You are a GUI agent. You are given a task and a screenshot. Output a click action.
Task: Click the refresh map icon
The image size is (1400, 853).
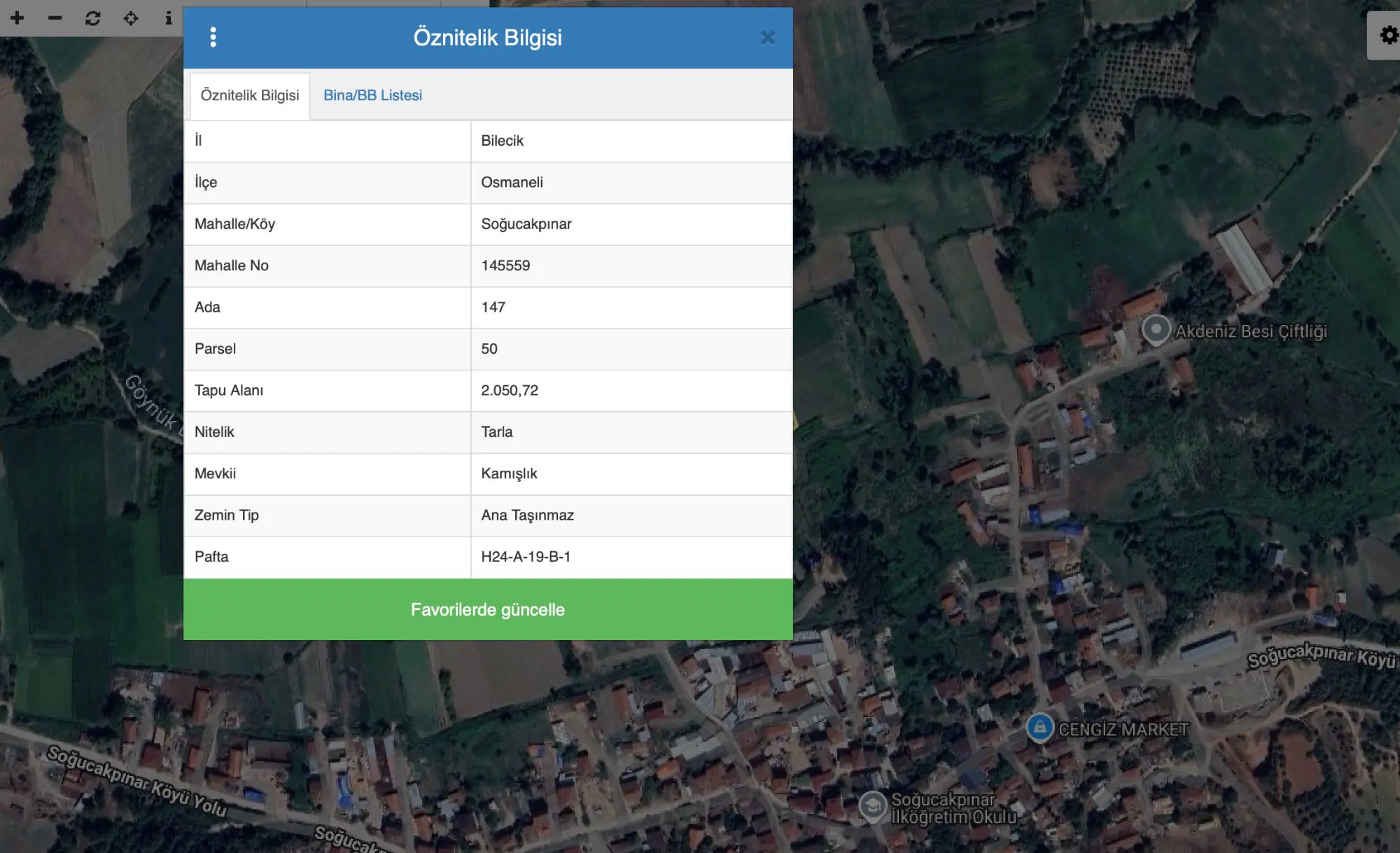pyautogui.click(x=93, y=18)
